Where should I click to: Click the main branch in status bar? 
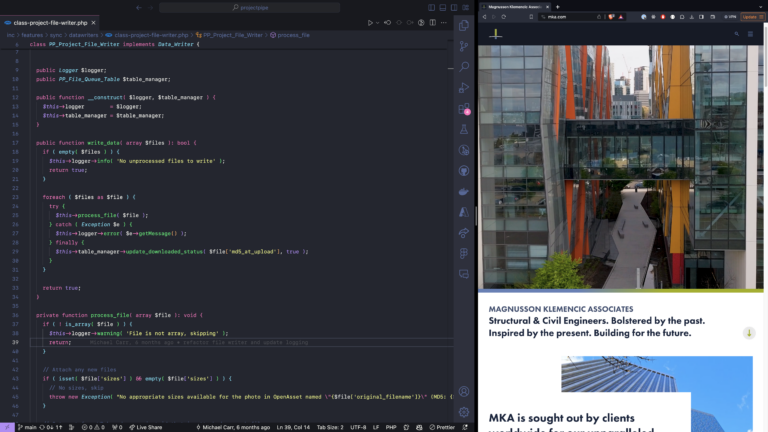(x=27, y=427)
